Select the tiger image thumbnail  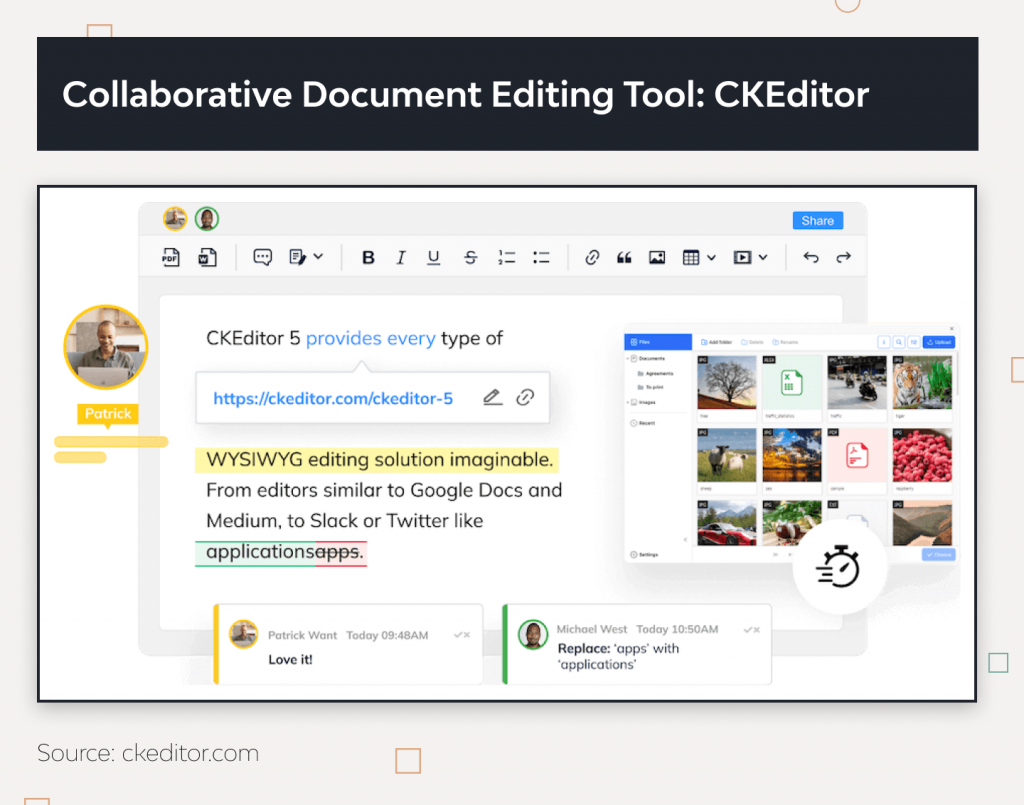(921, 381)
